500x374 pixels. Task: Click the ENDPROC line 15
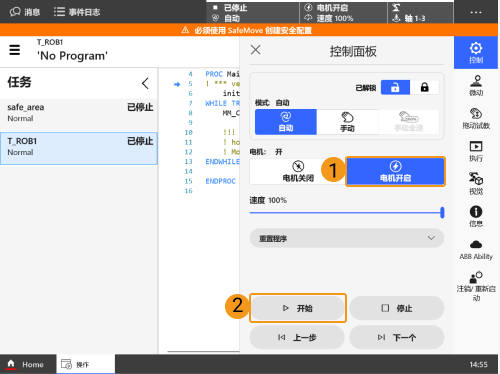pos(220,181)
